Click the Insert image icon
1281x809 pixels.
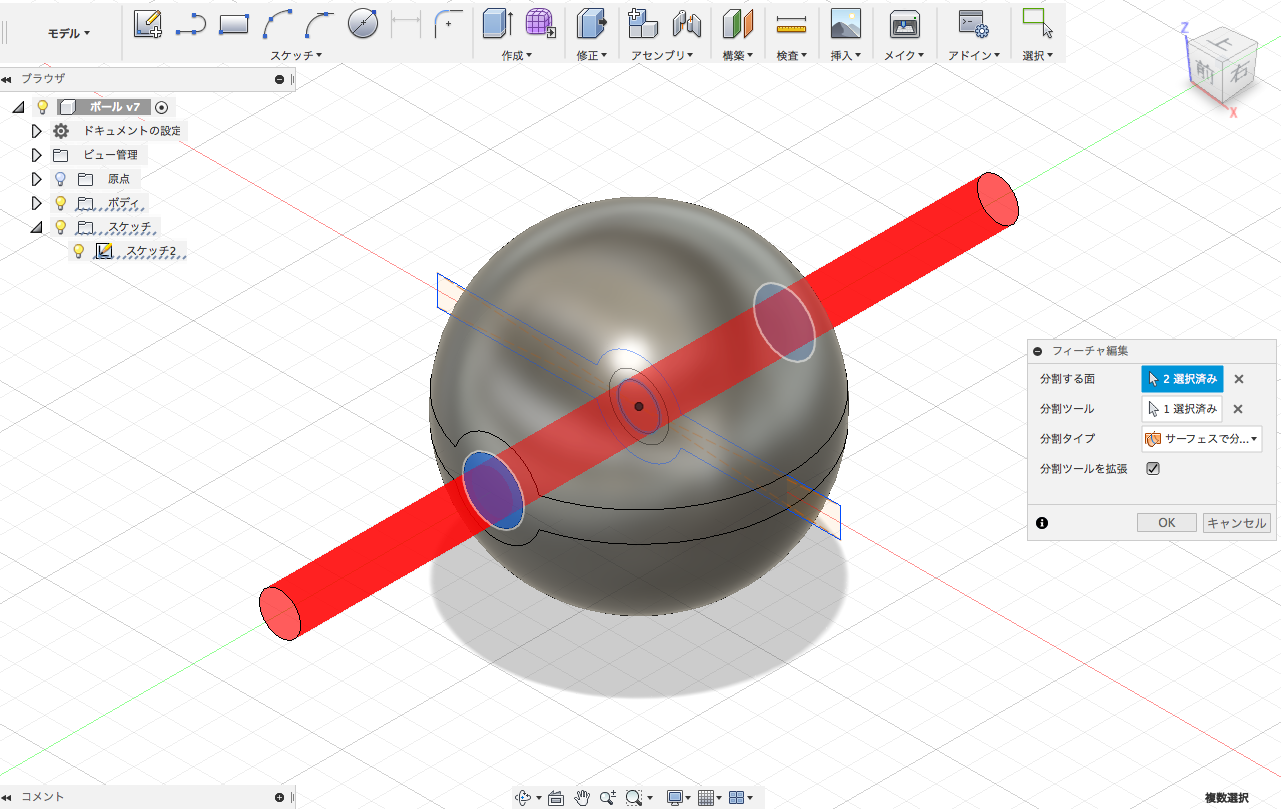[x=846, y=23]
